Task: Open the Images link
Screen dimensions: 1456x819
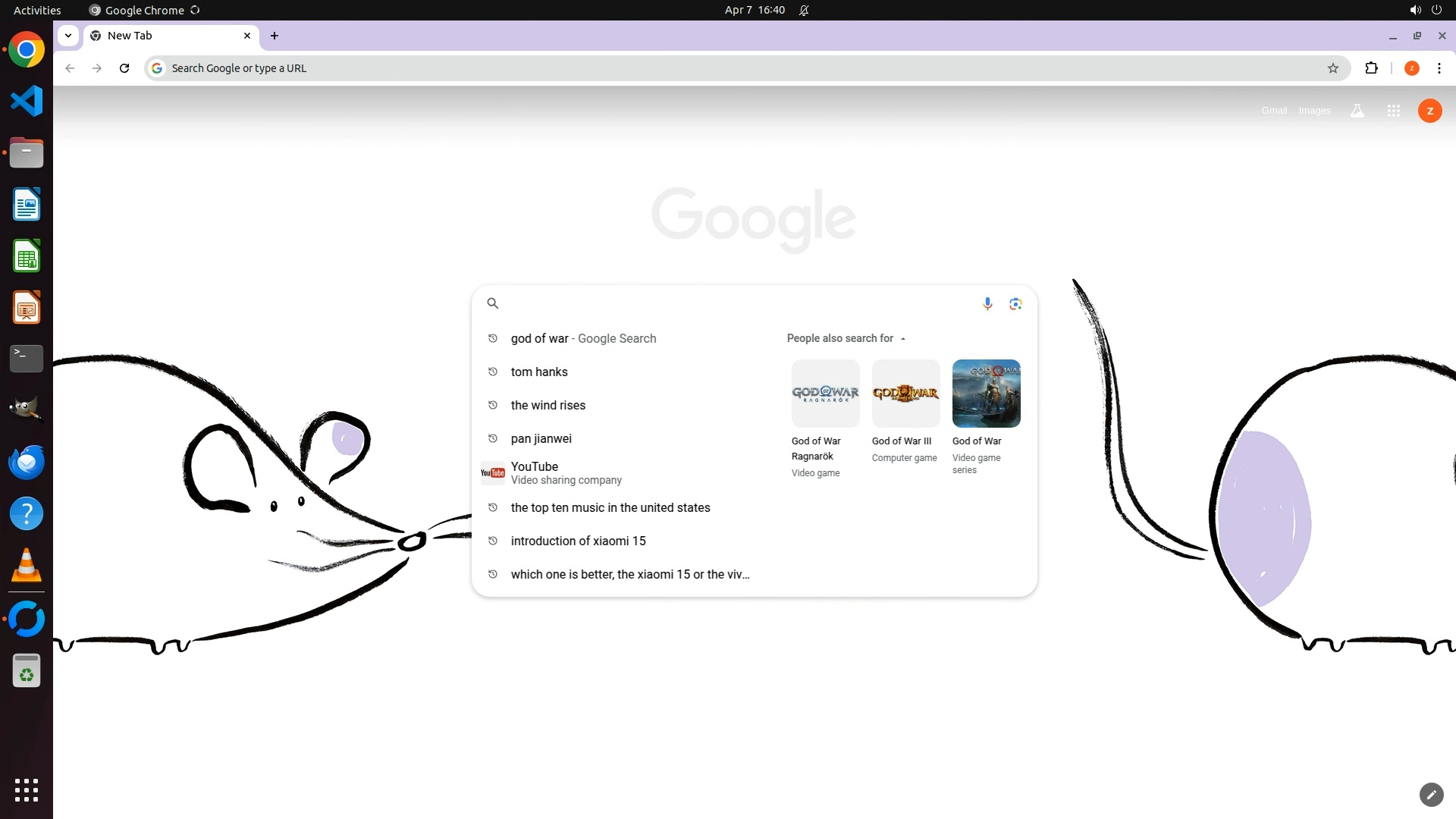Action: [x=1314, y=111]
